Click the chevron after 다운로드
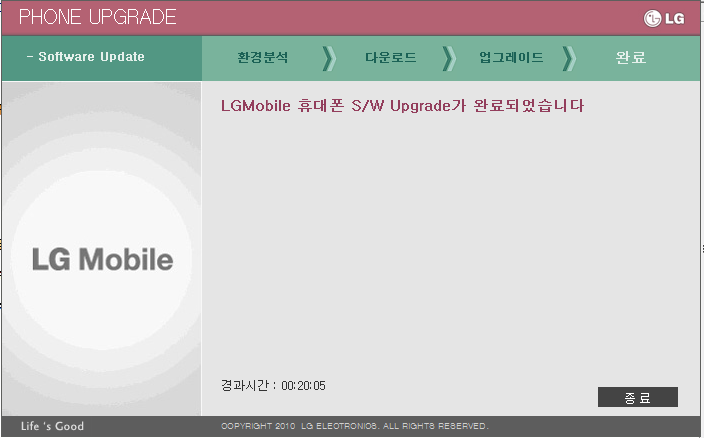 (x=449, y=58)
